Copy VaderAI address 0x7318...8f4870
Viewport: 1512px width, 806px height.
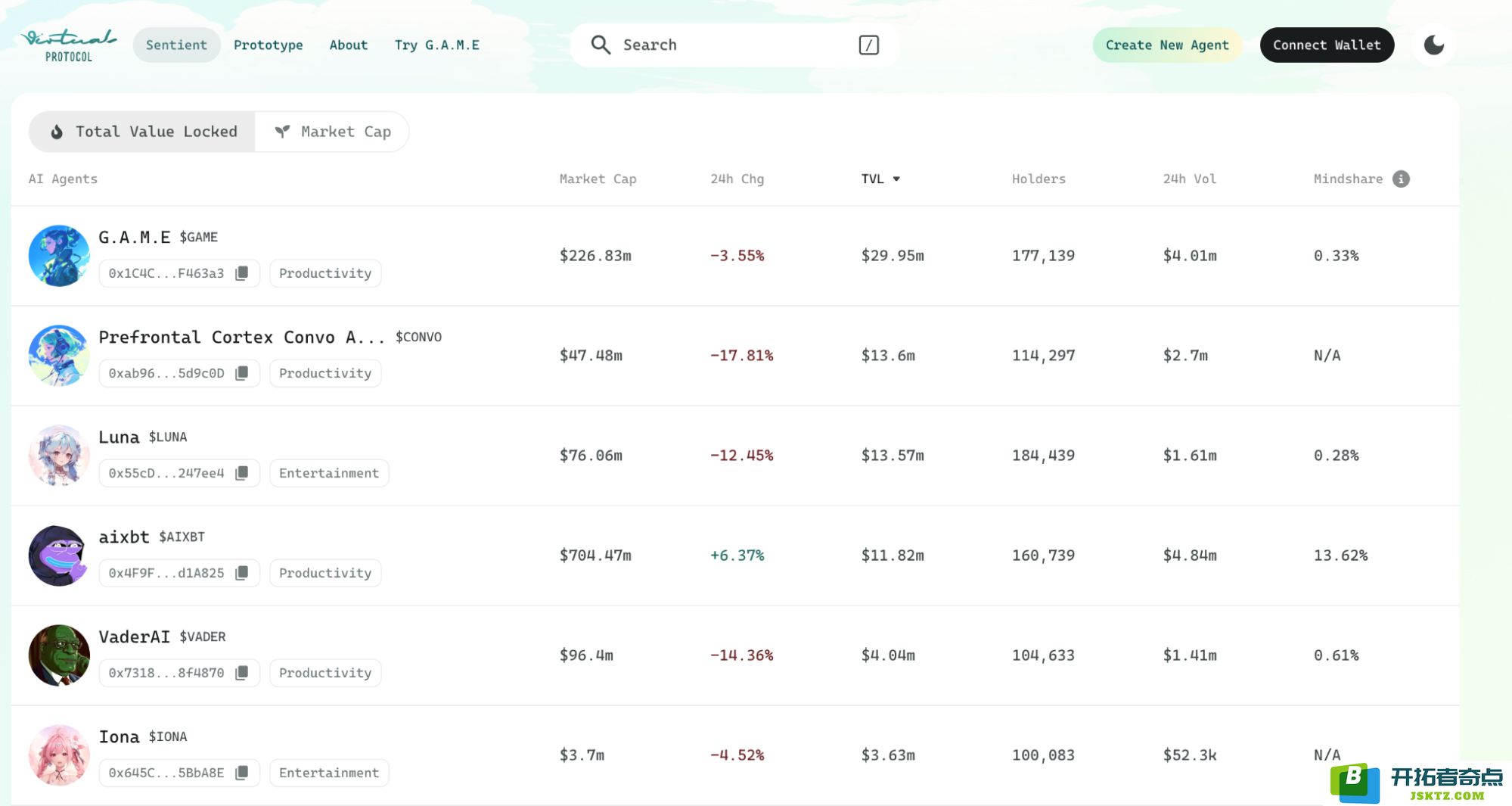coord(242,673)
